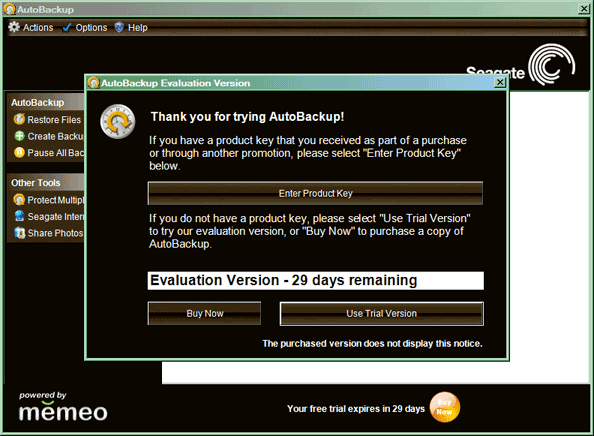Viewport: 594px width, 436px height.
Task: Close the main AutoBackup window
Action: [x=584, y=9]
